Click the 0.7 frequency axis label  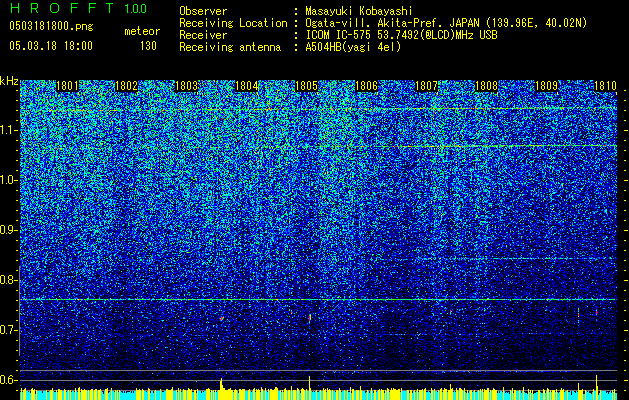click(8, 330)
